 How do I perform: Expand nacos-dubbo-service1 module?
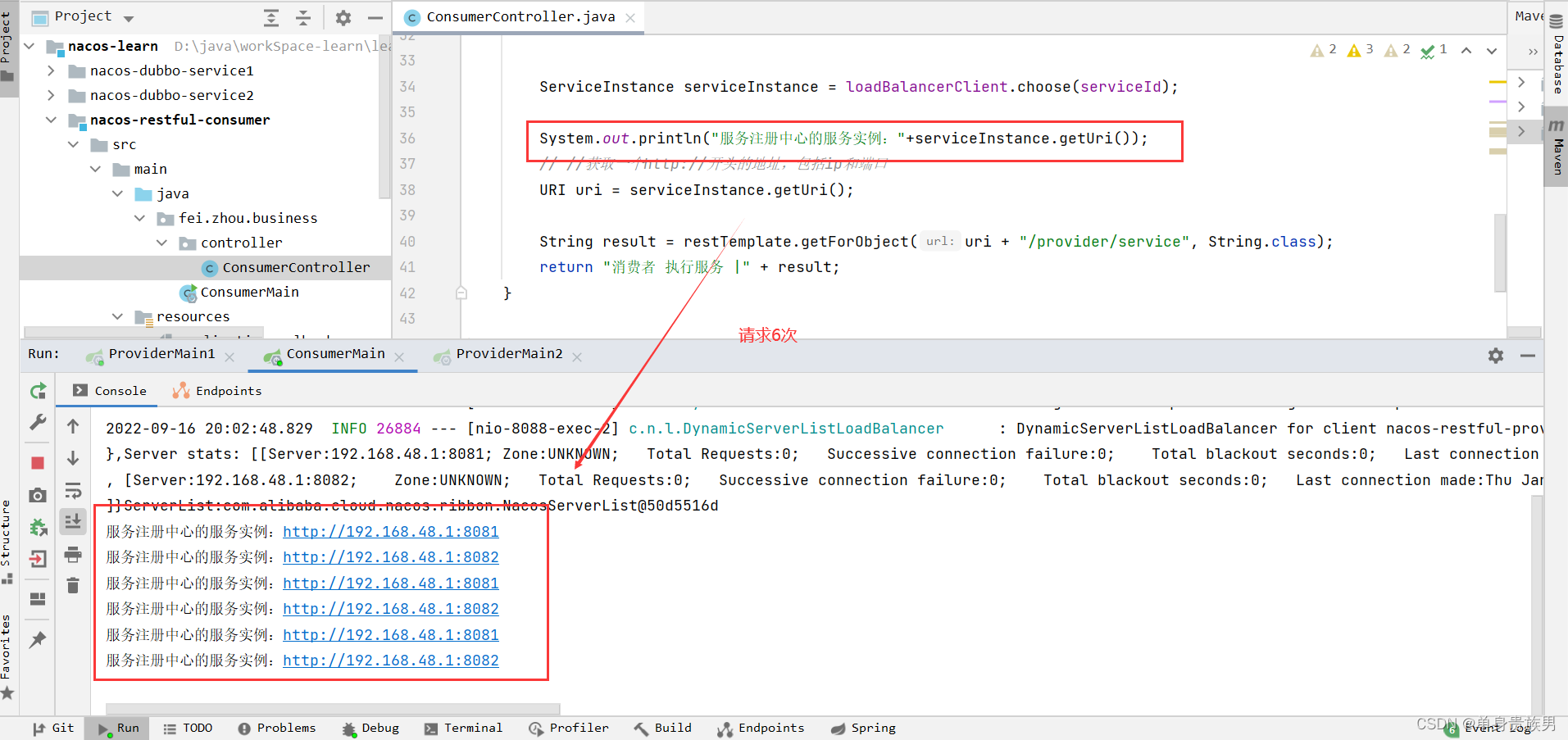[x=51, y=70]
